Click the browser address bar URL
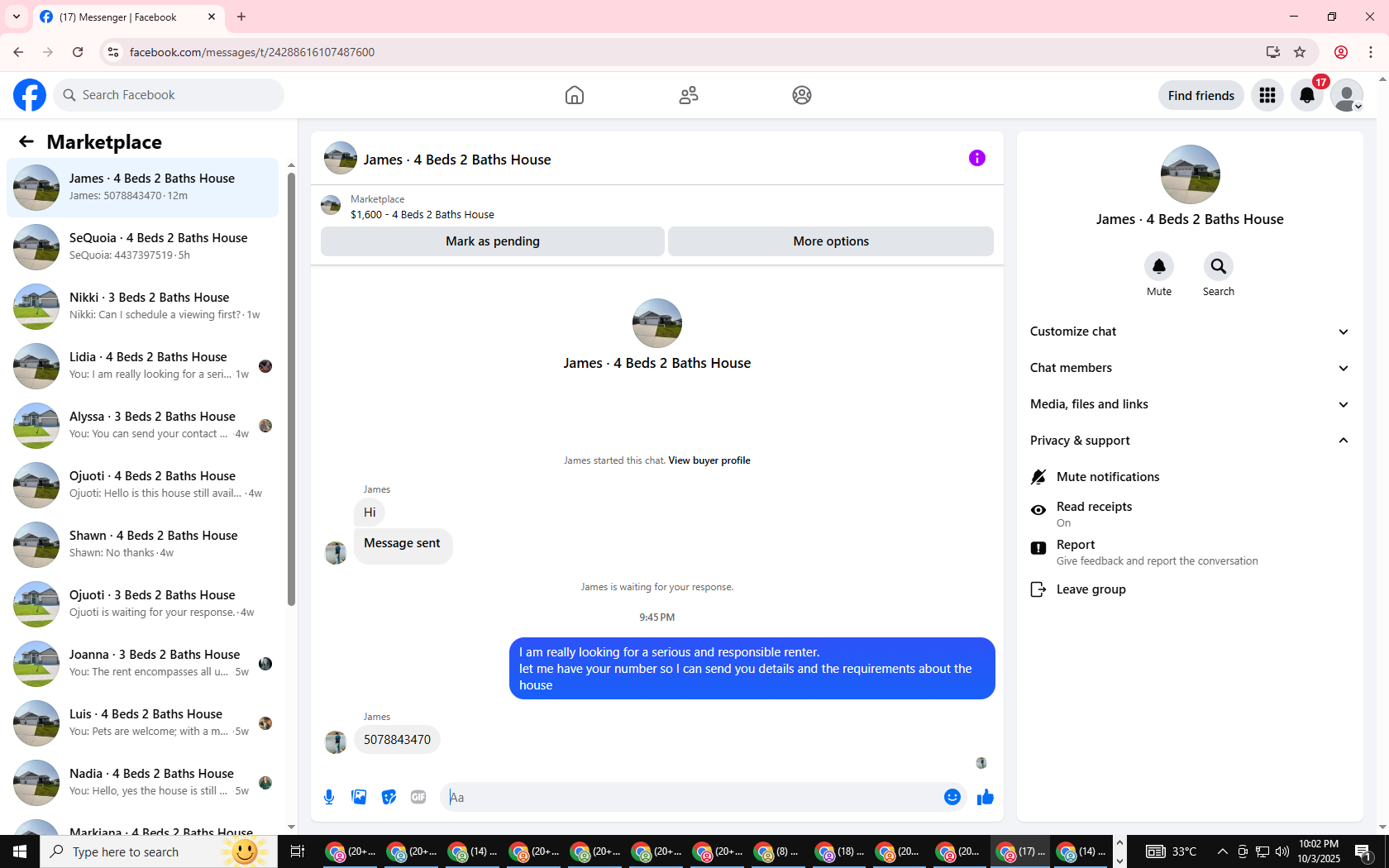Image resolution: width=1389 pixels, height=868 pixels. [x=252, y=52]
